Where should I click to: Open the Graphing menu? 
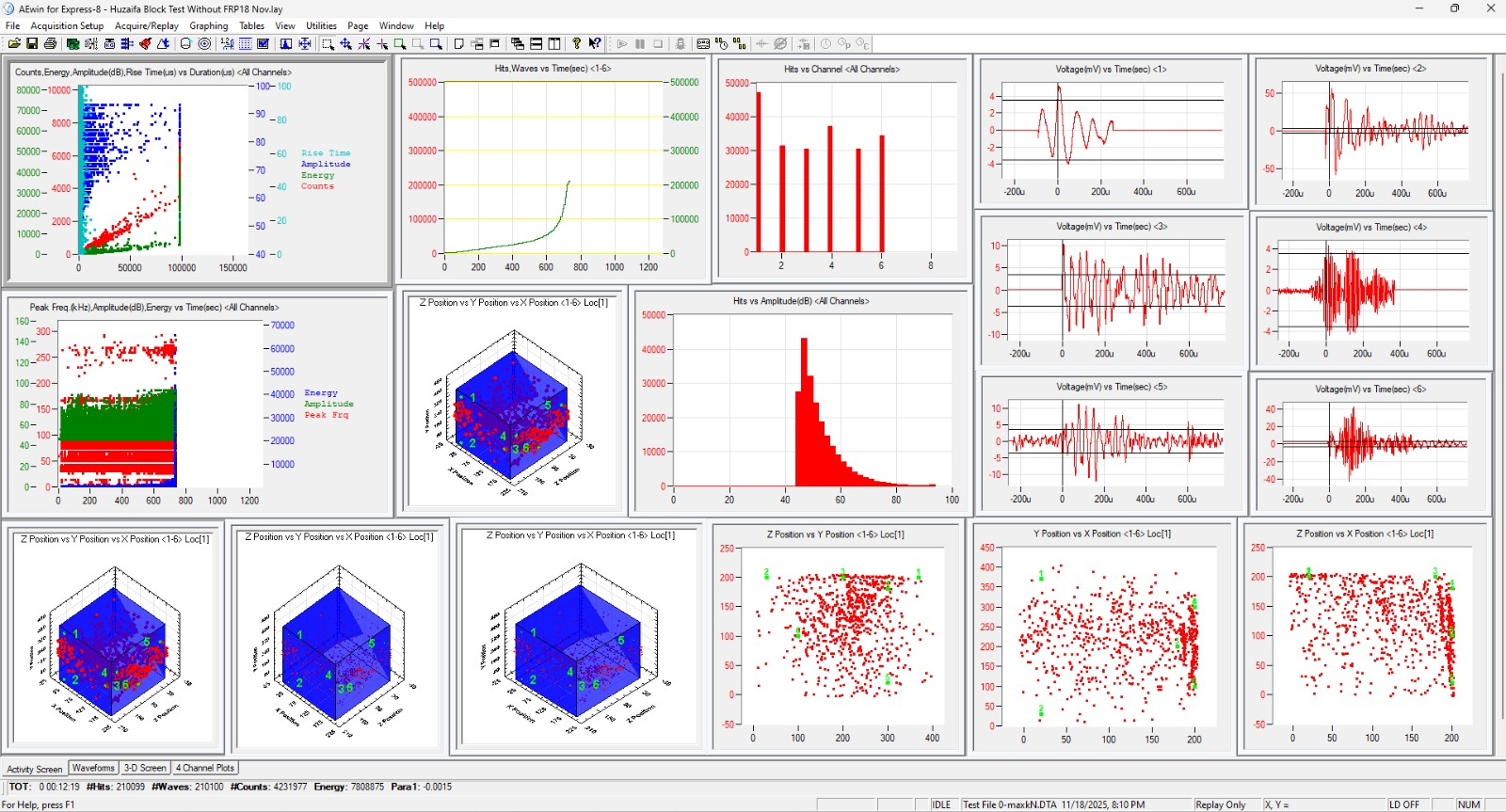[x=209, y=26]
